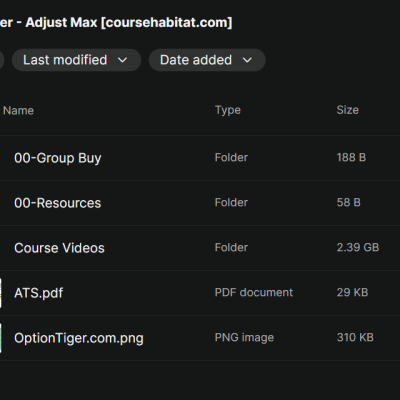Sort by the Size column header

pos(348,110)
